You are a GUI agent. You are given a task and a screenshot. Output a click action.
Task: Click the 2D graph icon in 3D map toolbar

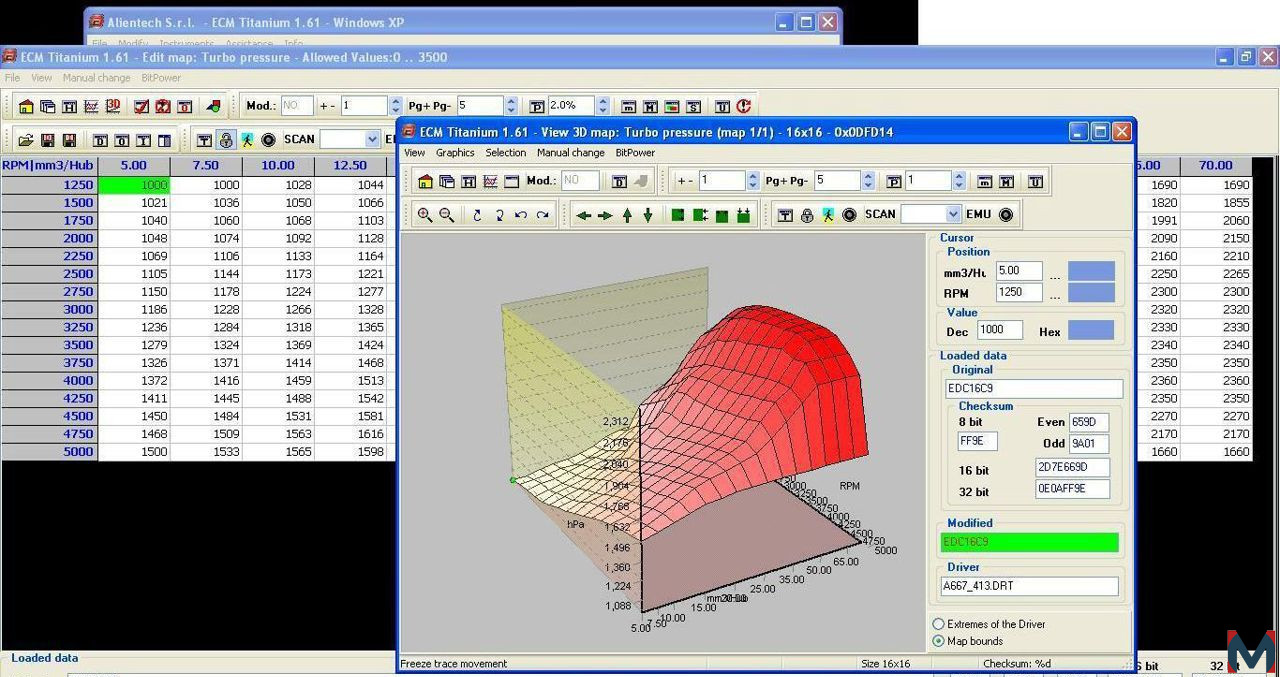click(490, 181)
